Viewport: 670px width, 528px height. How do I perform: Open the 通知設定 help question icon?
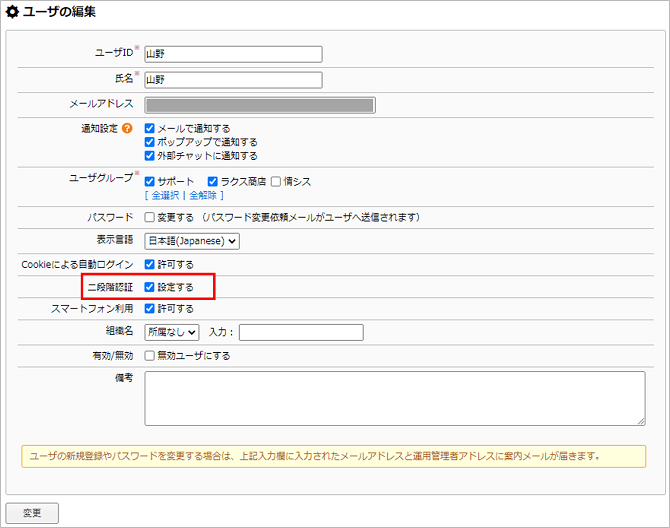(x=127, y=128)
